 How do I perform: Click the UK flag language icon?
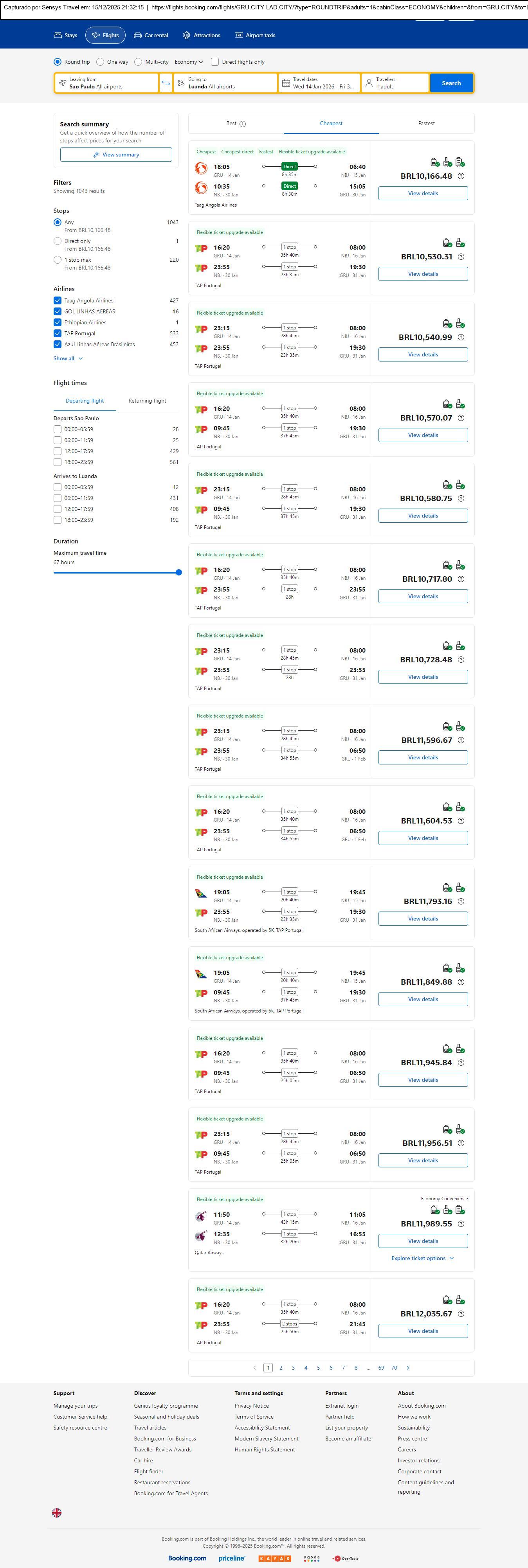57,1512
